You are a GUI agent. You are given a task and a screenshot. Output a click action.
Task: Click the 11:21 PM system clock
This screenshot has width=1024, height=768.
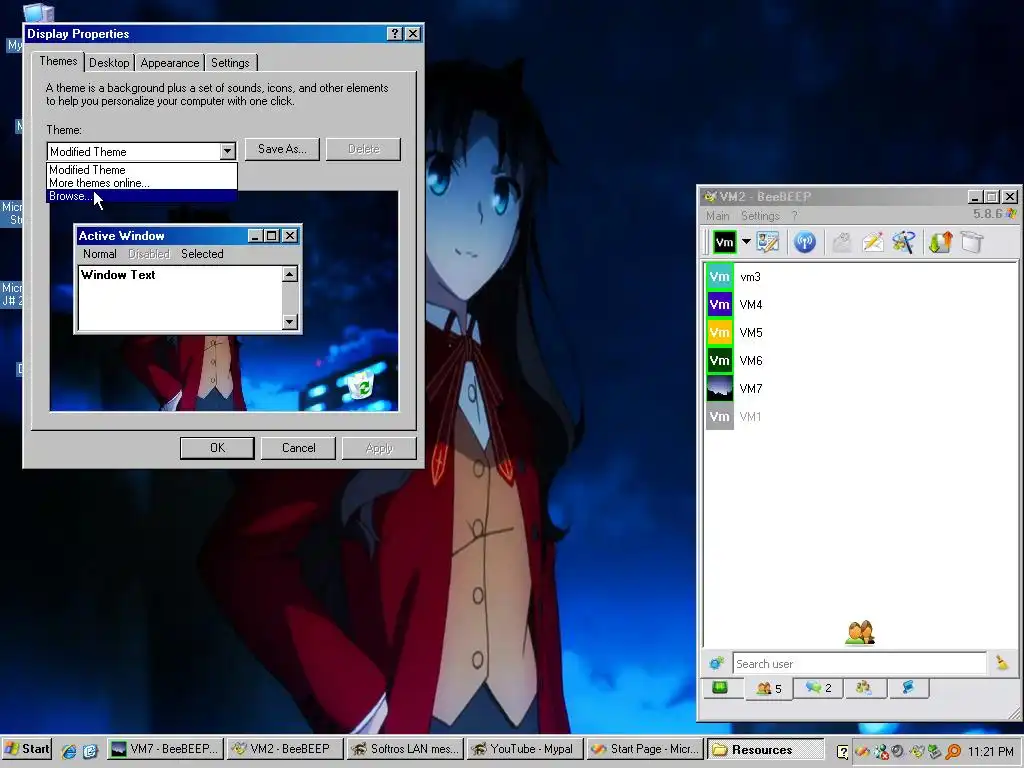pyautogui.click(x=991, y=752)
